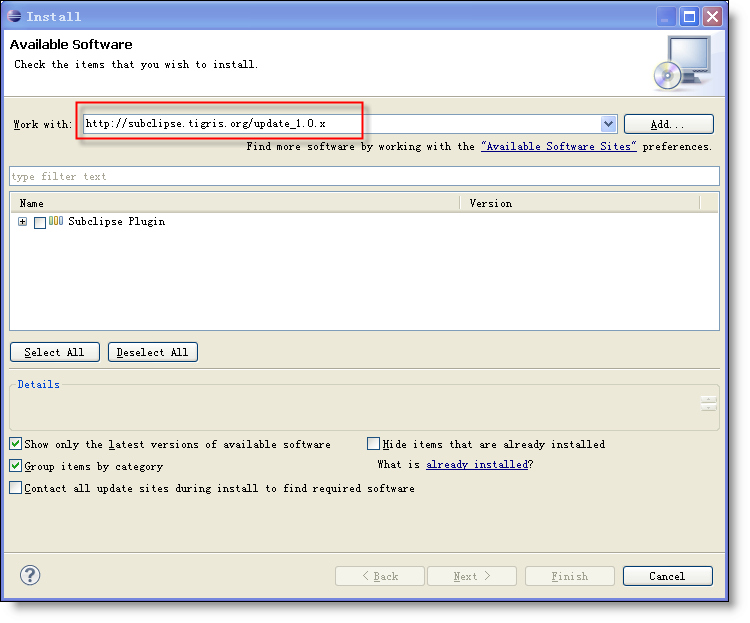Minimize the Install dialog window
This screenshot has height=623, width=750.
point(667,16)
